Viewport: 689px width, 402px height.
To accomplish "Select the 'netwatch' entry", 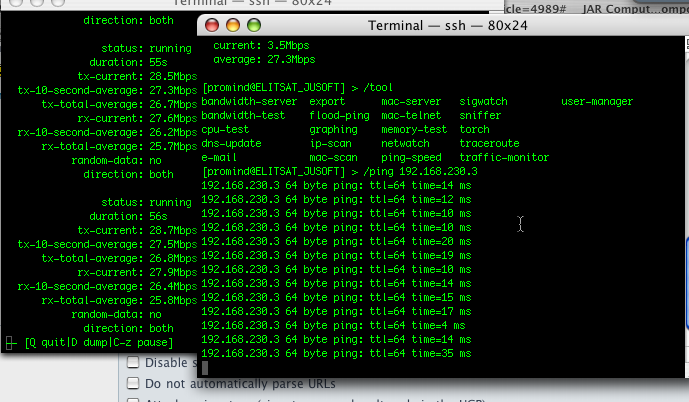I will coord(405,144).
